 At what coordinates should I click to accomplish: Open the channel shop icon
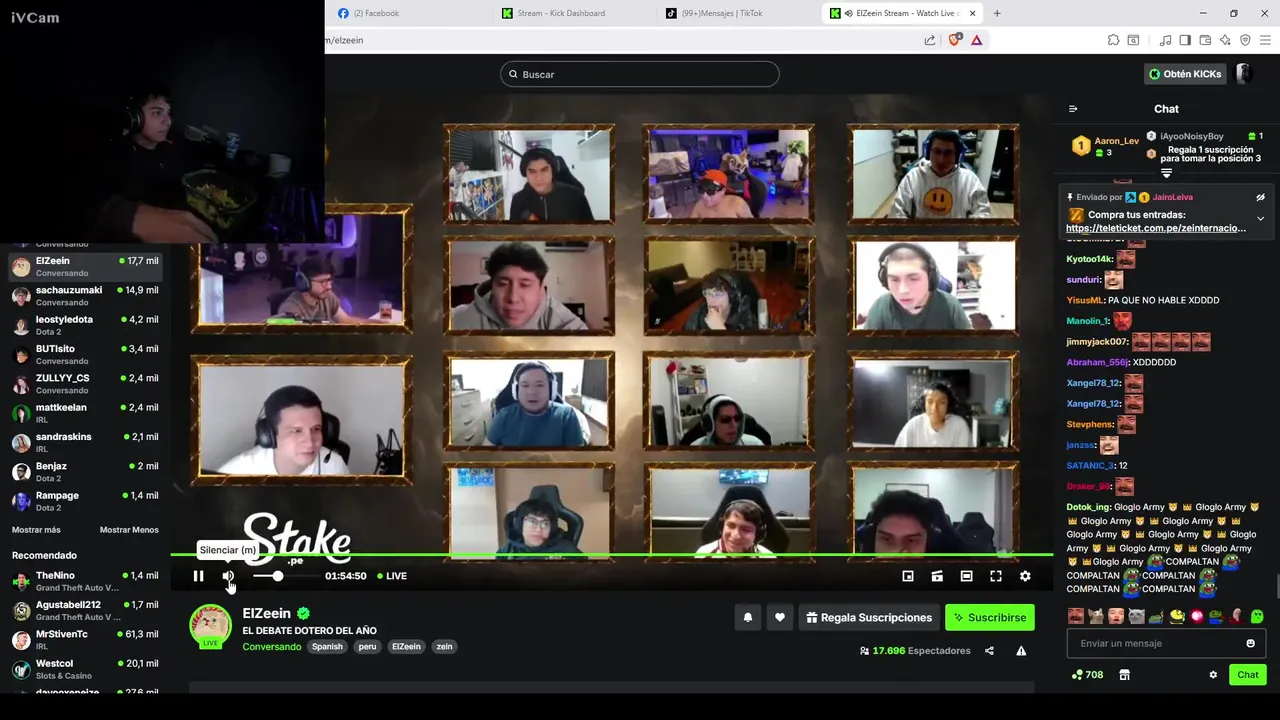click(1124, 675)
